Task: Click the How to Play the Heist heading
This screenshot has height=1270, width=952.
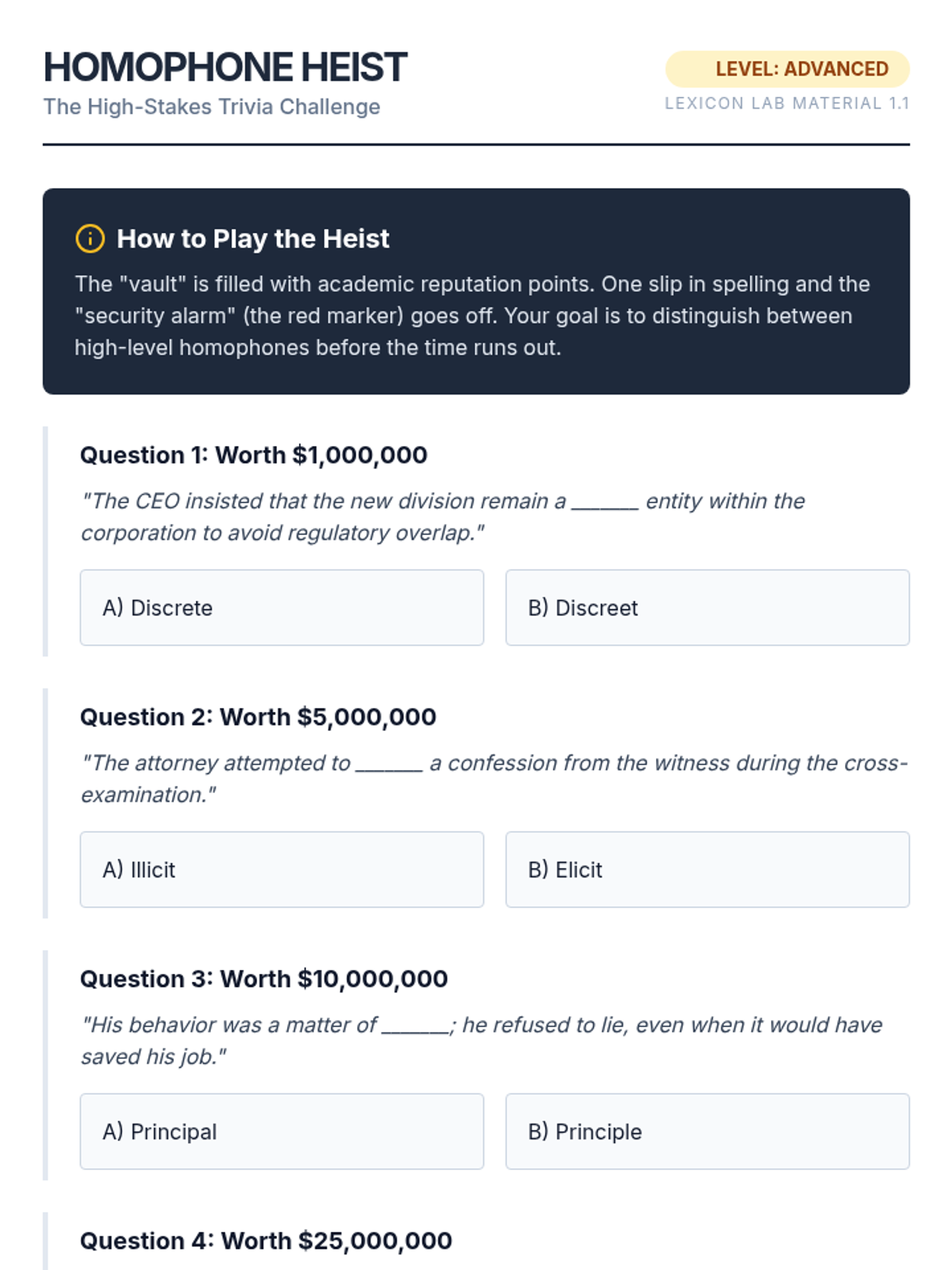Action: click(253, 238)
